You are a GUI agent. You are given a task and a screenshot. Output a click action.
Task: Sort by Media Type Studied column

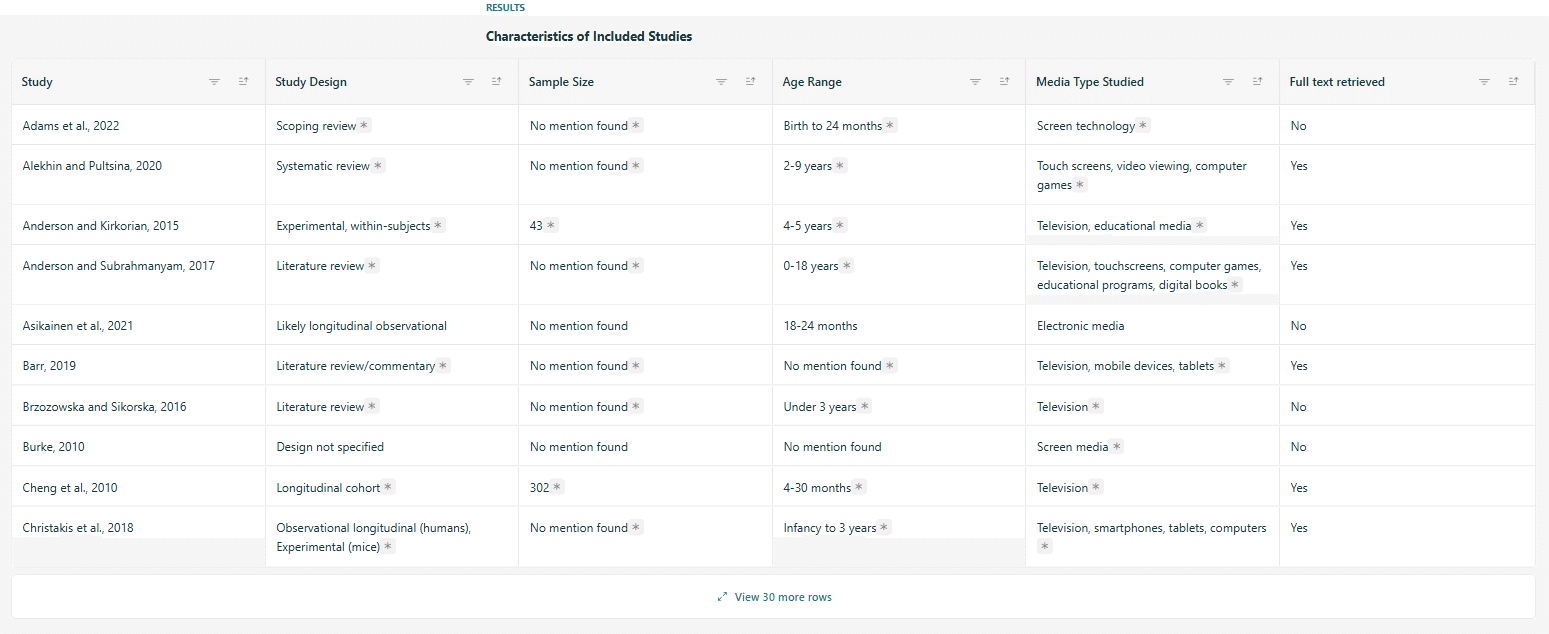pyautogui.click(x=1257, y=82)
